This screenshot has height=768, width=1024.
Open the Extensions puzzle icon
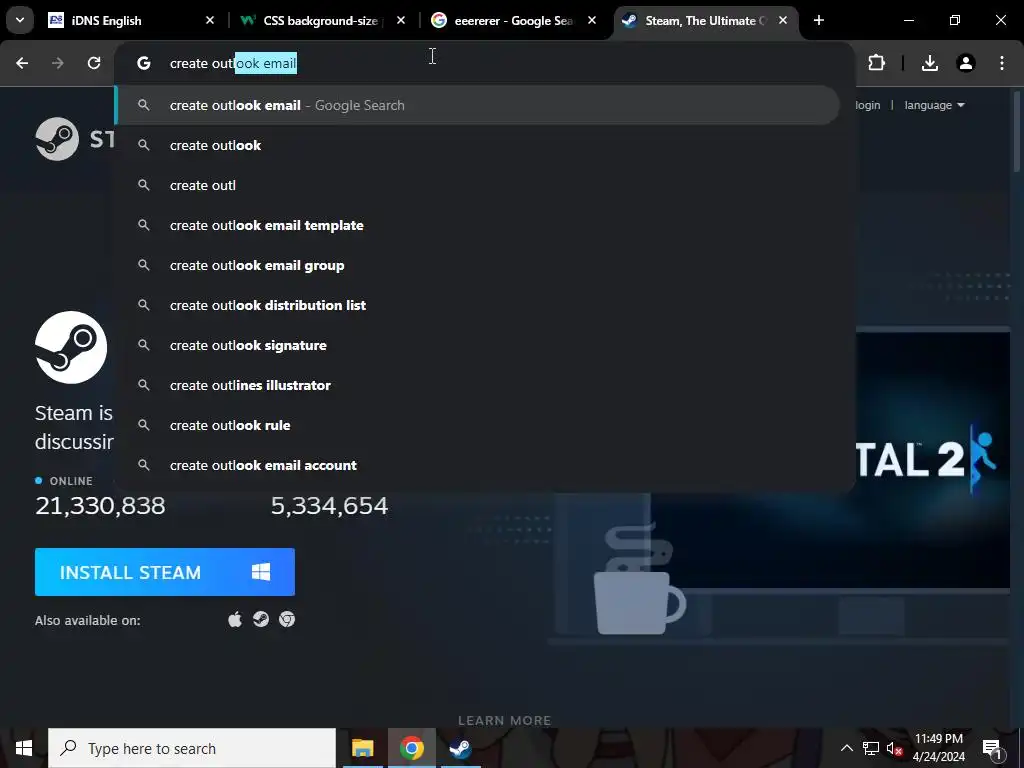point(876,63)
